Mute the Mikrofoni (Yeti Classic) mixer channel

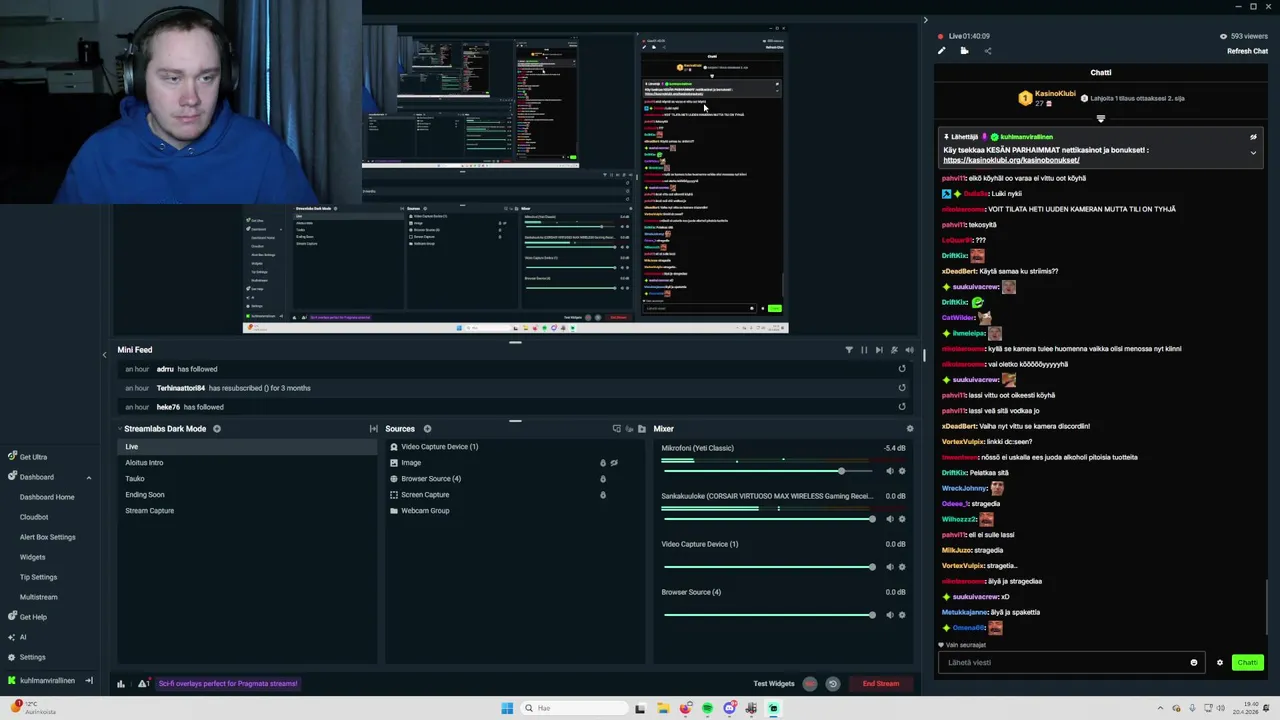889,471
